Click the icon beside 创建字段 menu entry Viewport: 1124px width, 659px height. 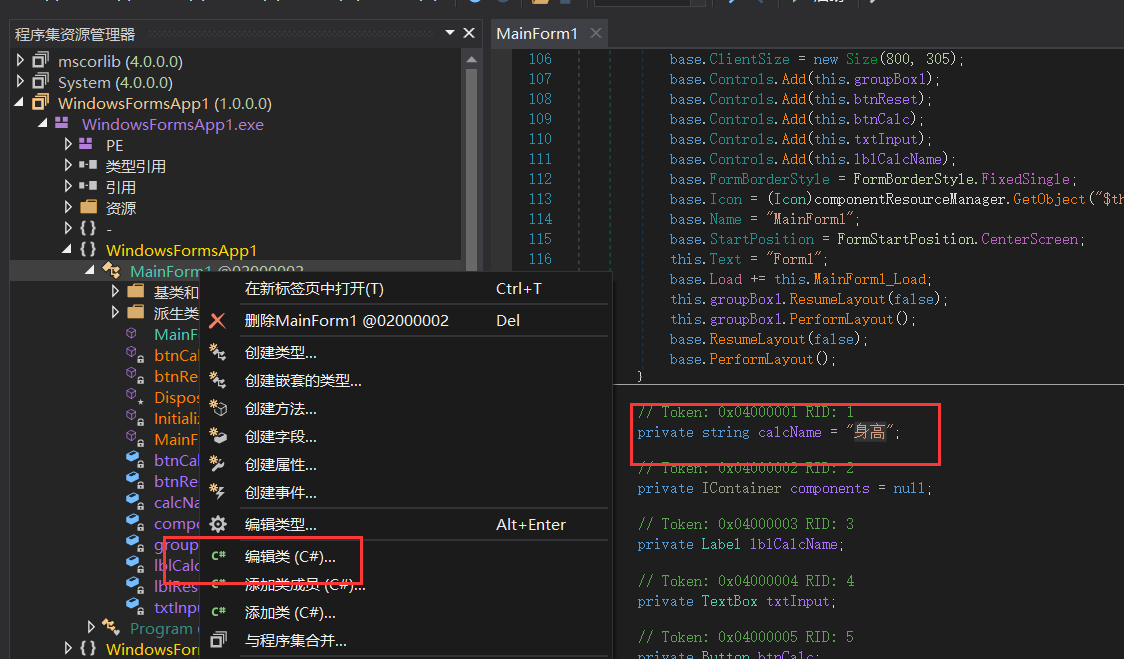pyautogui.click(x=219, y=437)
